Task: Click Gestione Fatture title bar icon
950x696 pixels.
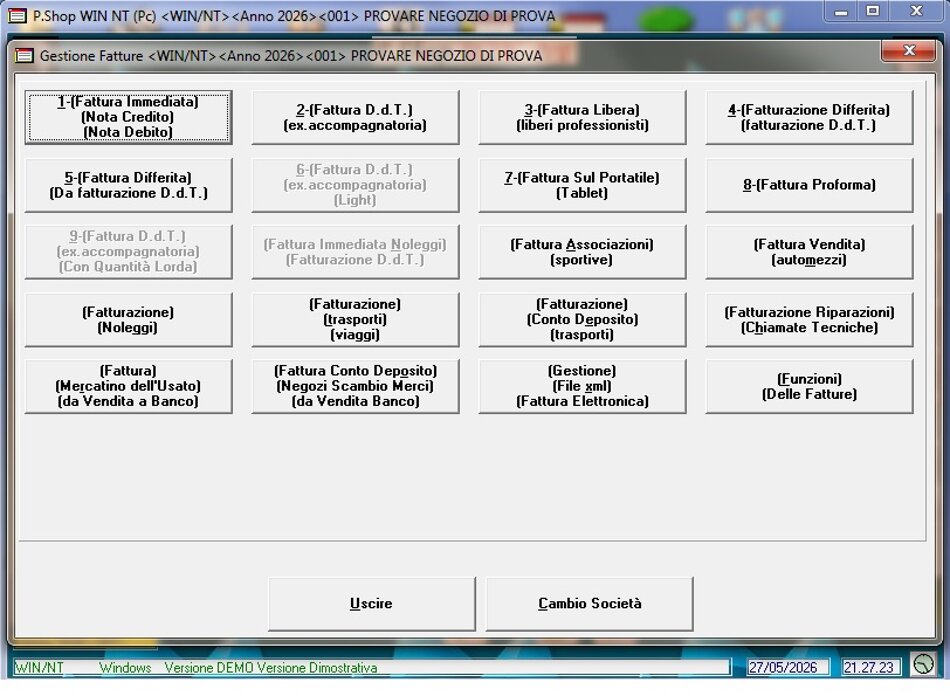Action: pos(24,56)
